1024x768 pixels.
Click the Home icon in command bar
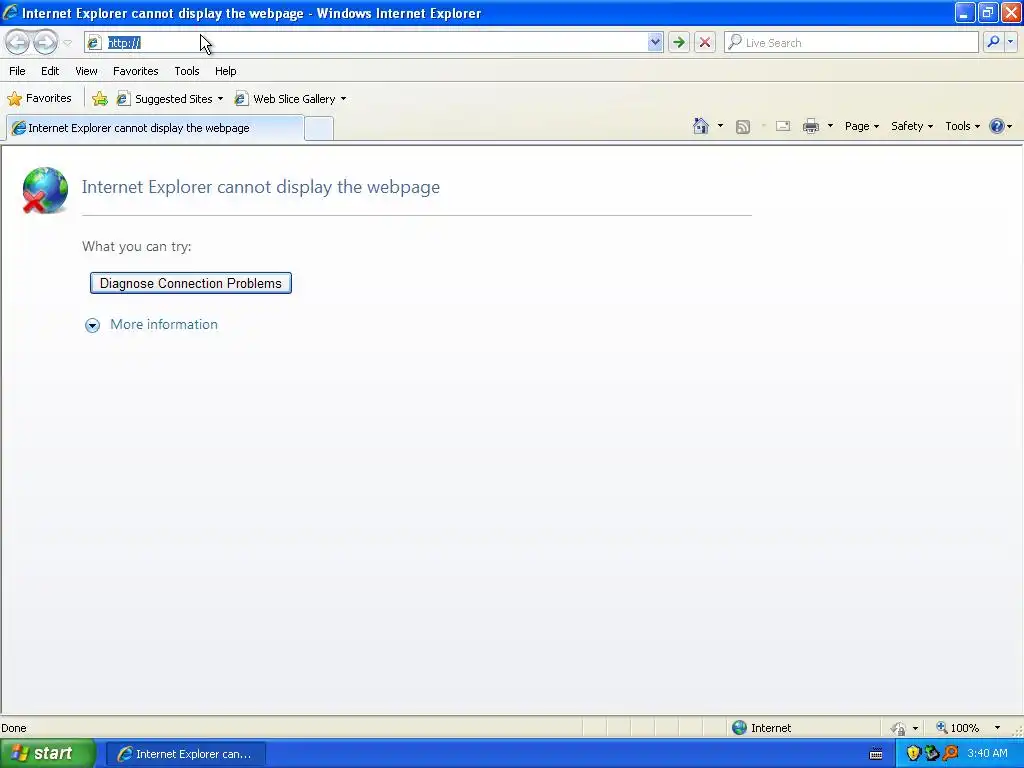pyautogui.click(x=701, y=126)
